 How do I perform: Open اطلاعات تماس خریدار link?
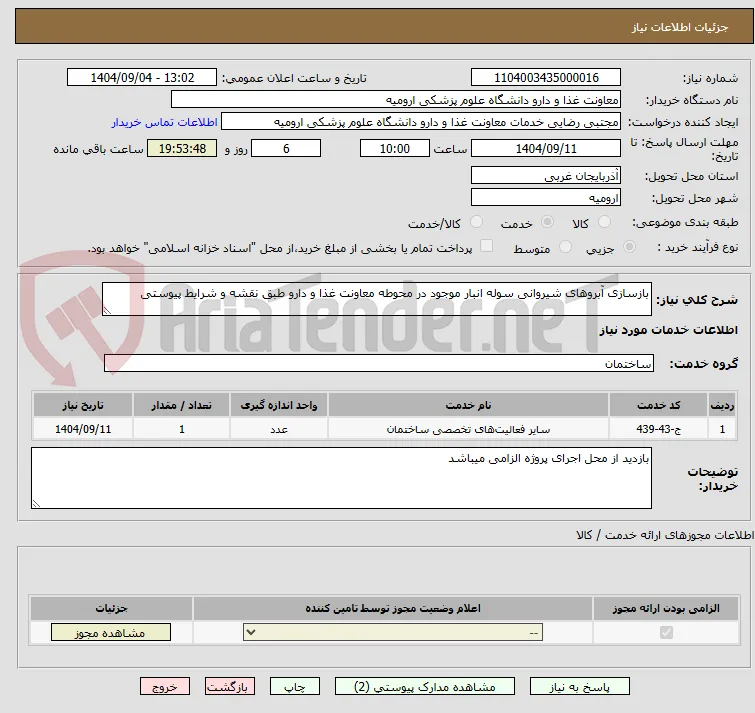point(165,122)
